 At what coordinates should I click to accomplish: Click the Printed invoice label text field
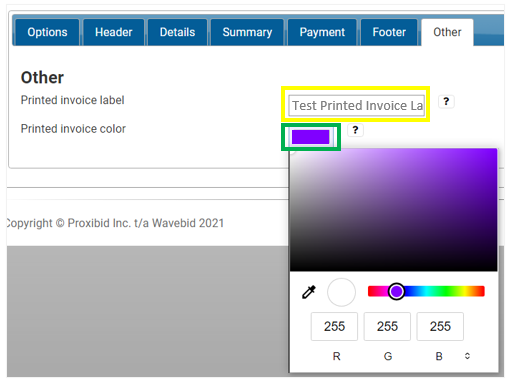356,106
